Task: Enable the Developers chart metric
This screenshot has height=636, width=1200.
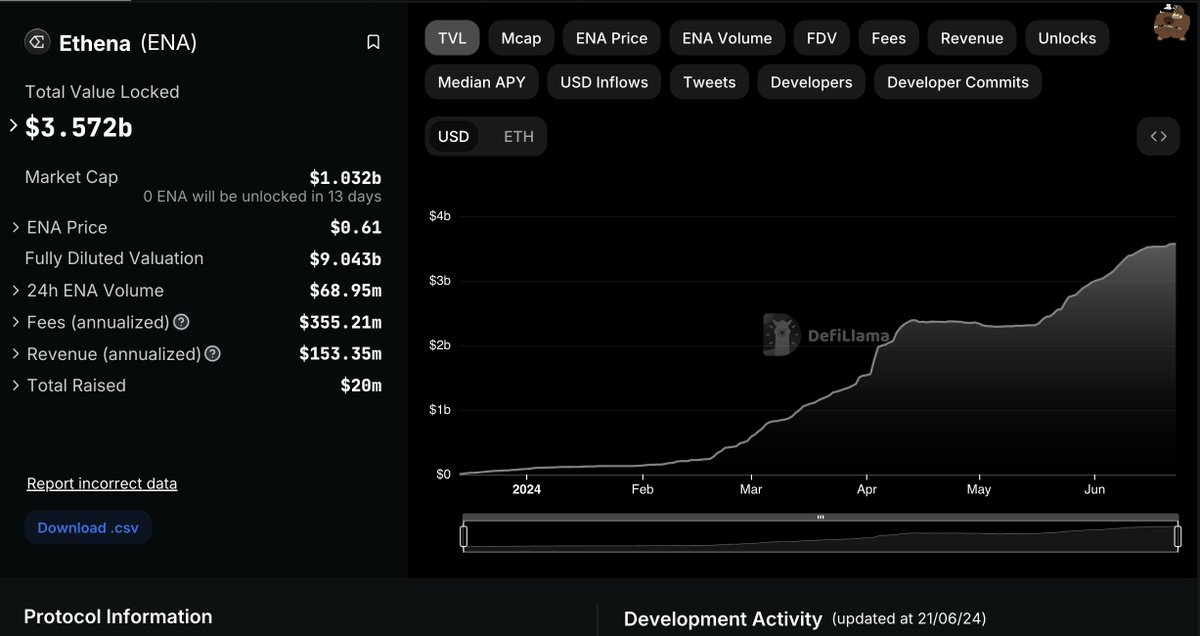Action: coord(811,82)
